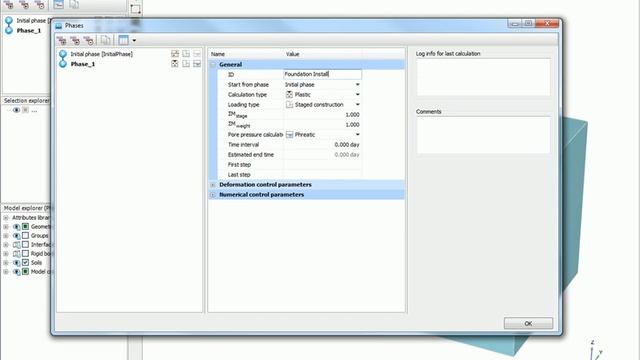
Task: Click the Selection explorer panel header
Action: click(27, 100)
